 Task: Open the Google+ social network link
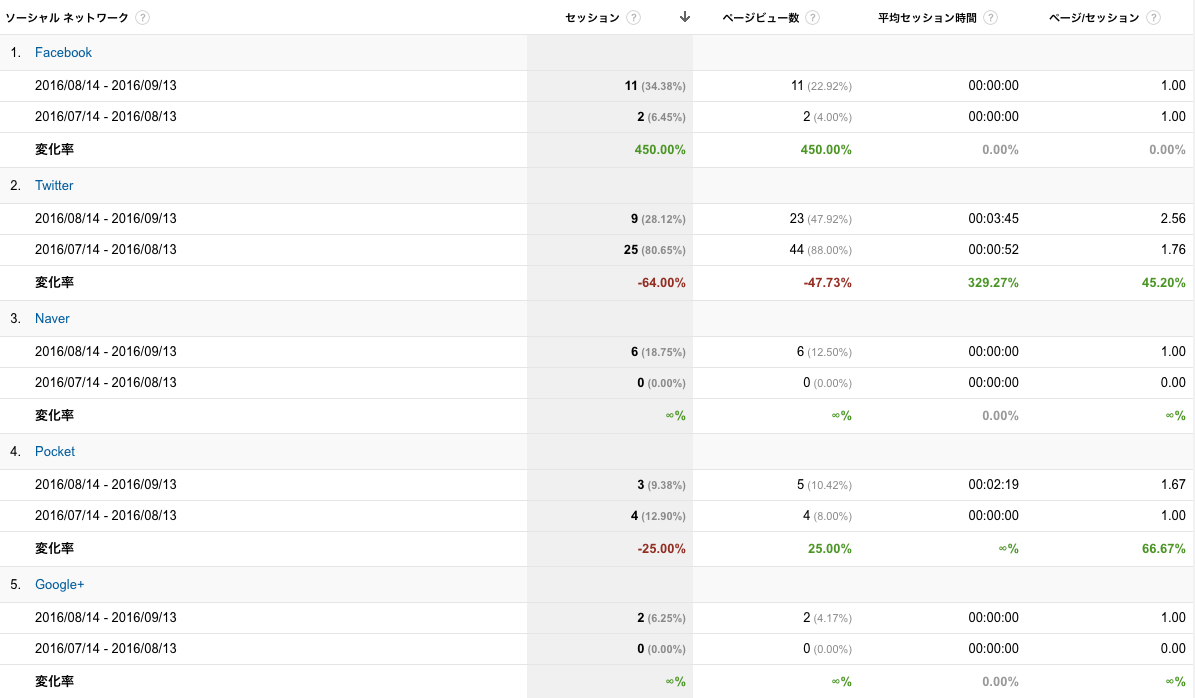59,584
